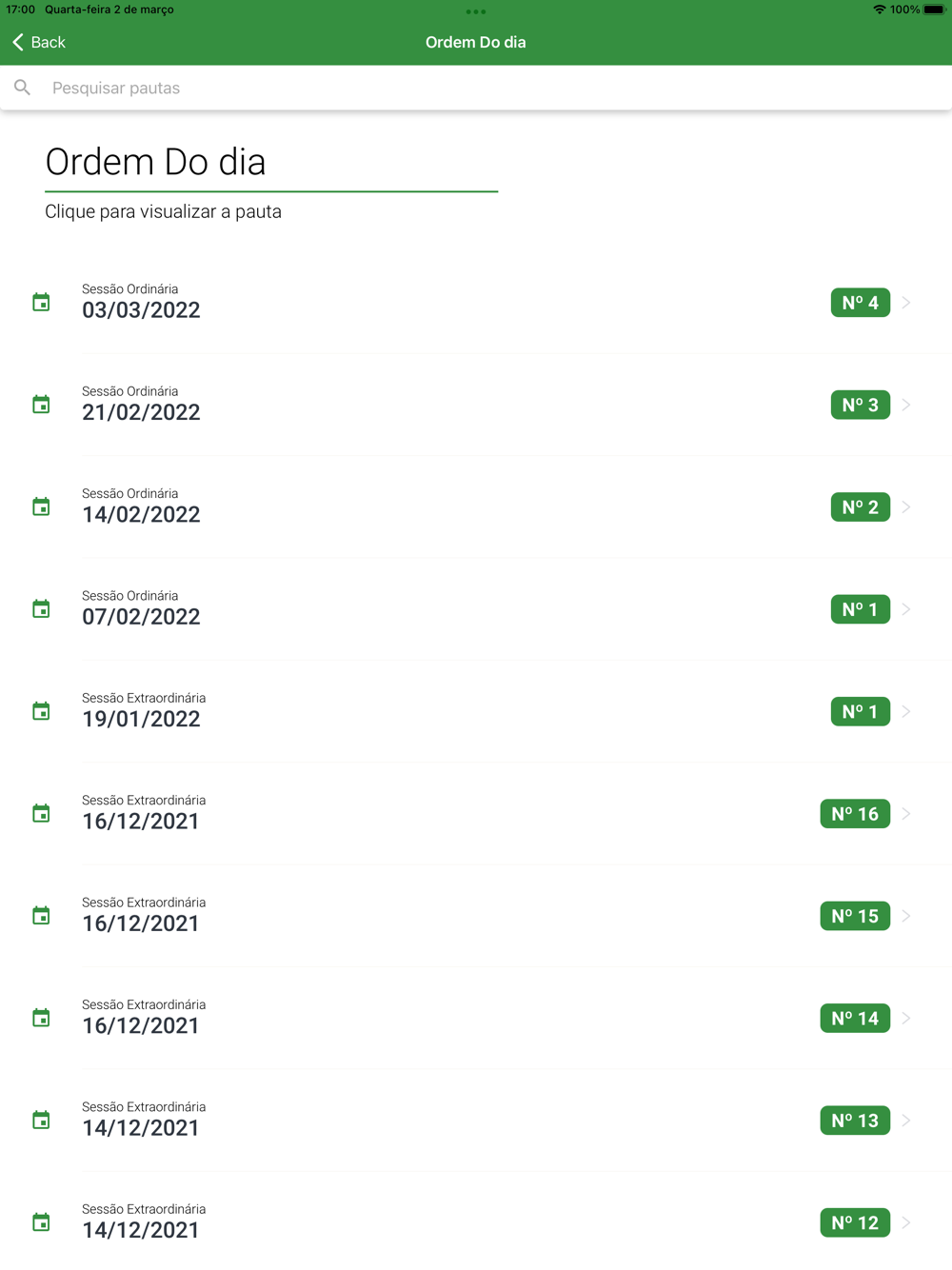Click calendar icon for 03/03/2022 session
952x1270 pixels.
pos(41,303)
